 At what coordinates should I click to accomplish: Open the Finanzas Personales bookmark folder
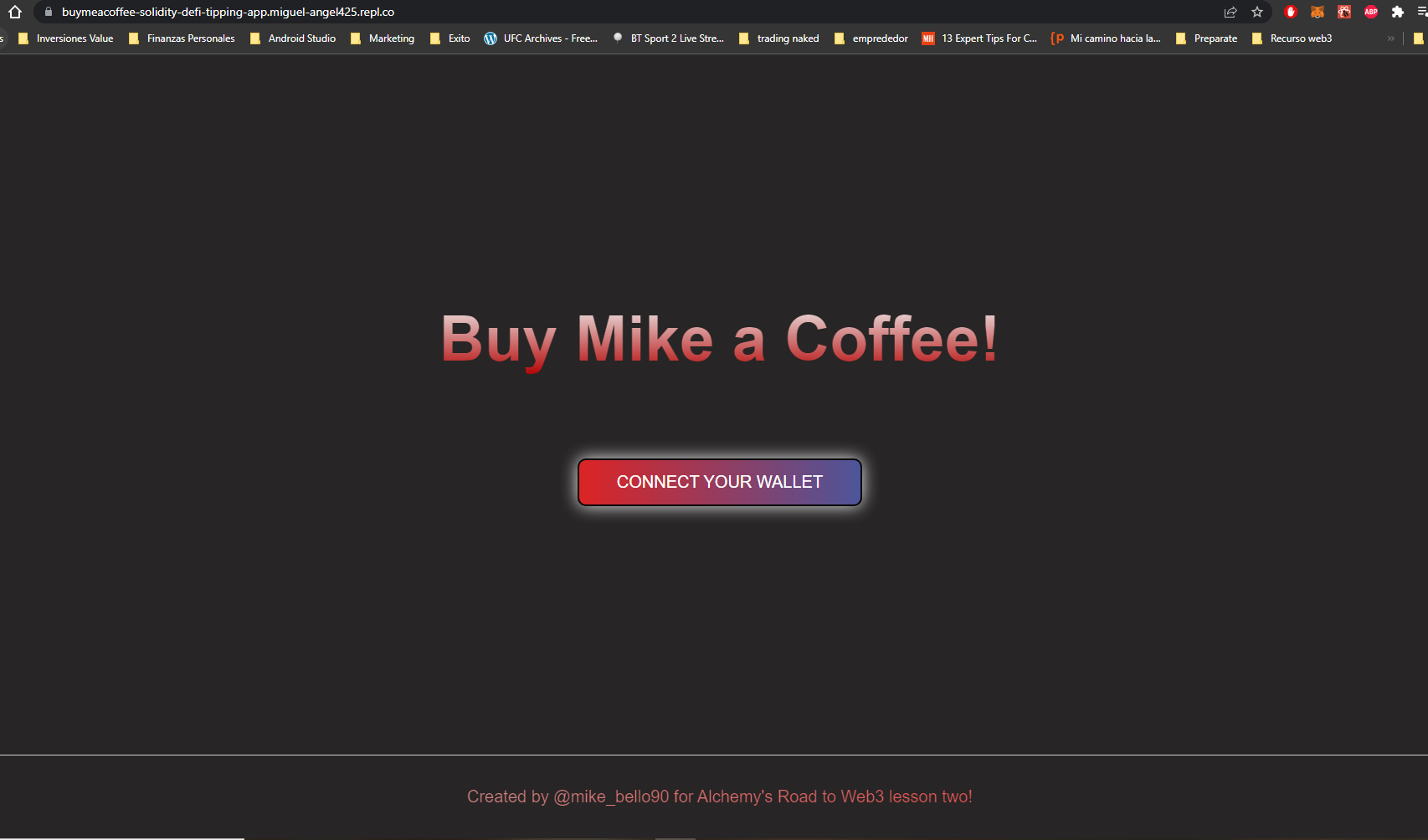[x=182, y=38]
